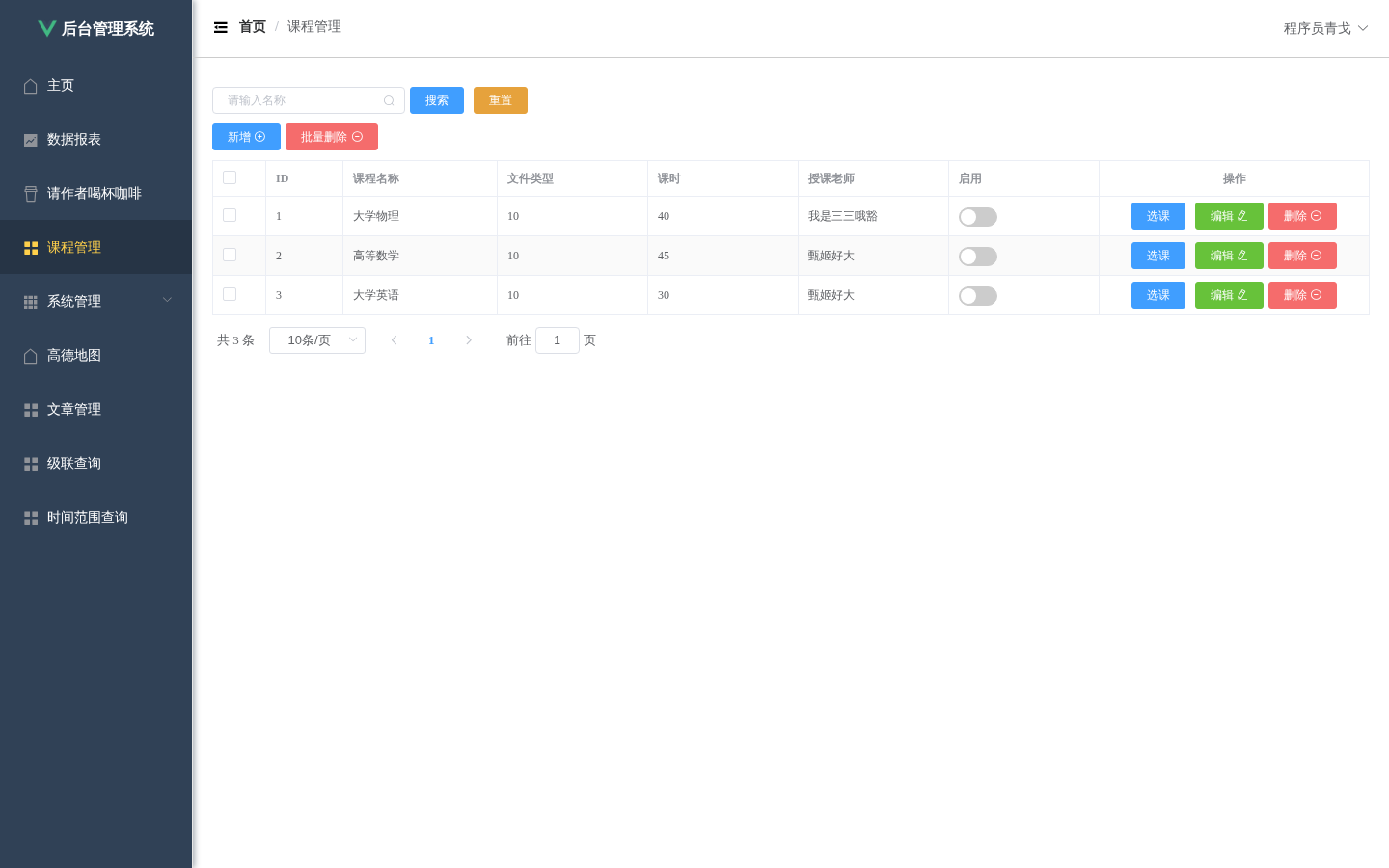
Task: Open the 程序员青戈 user dropdown
Action: [1325, 28]
